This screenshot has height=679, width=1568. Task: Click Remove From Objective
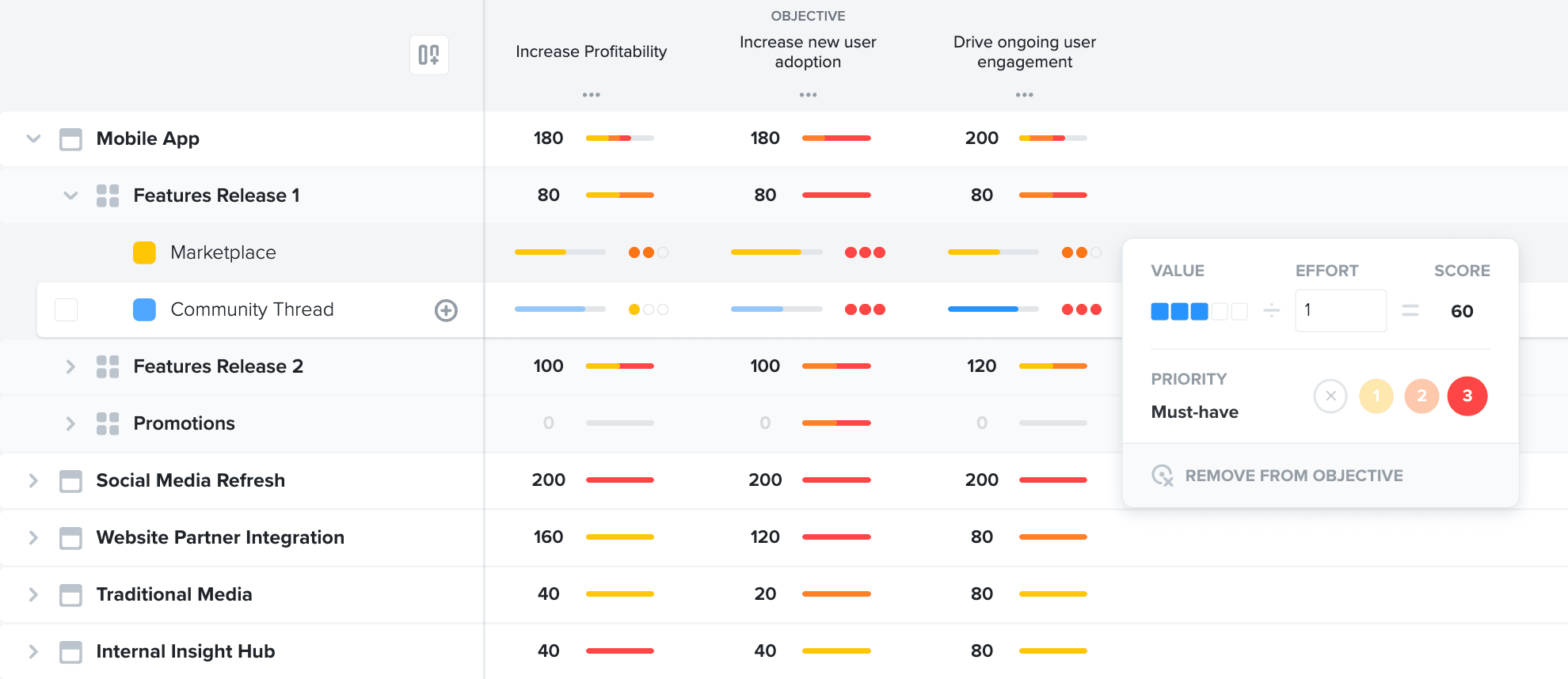[1294, 475]
